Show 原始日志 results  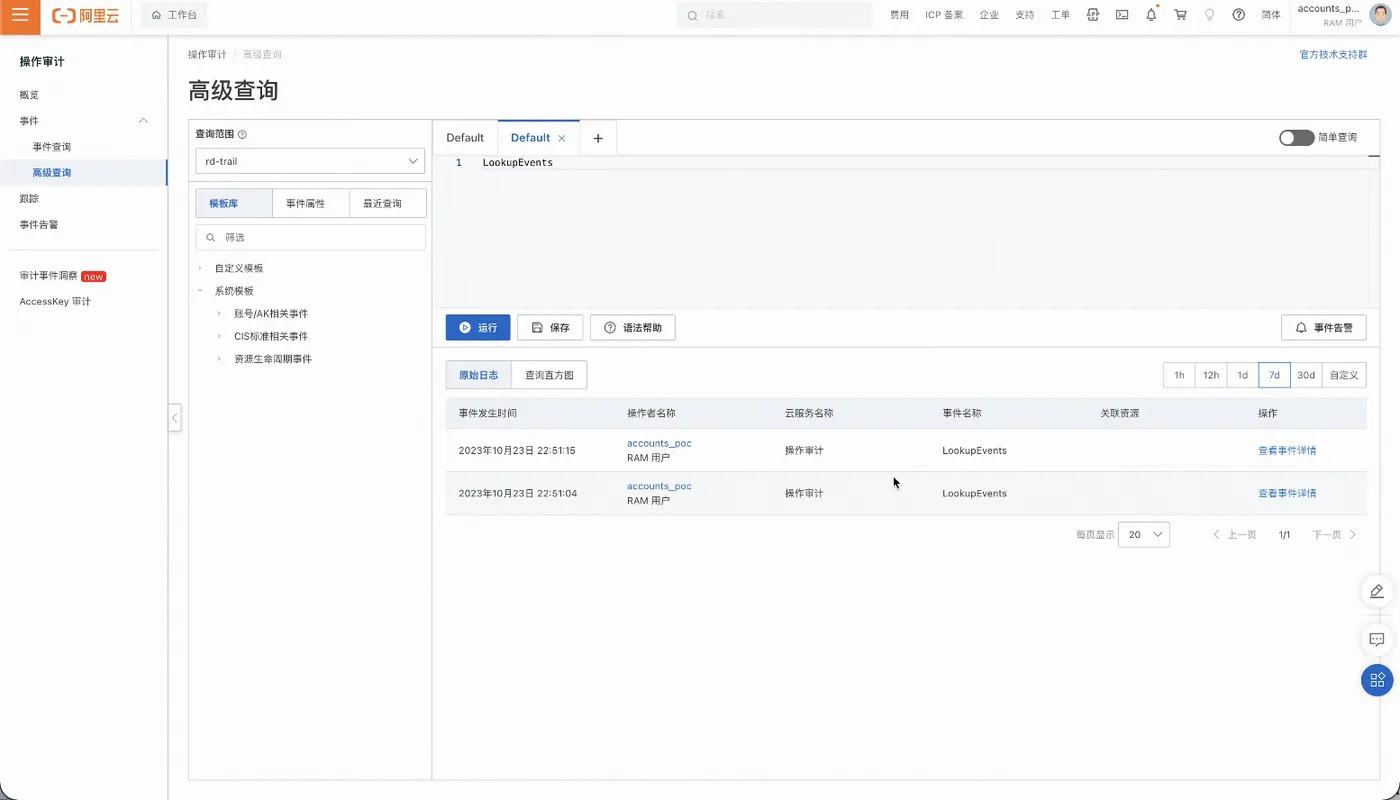[479, 375]
